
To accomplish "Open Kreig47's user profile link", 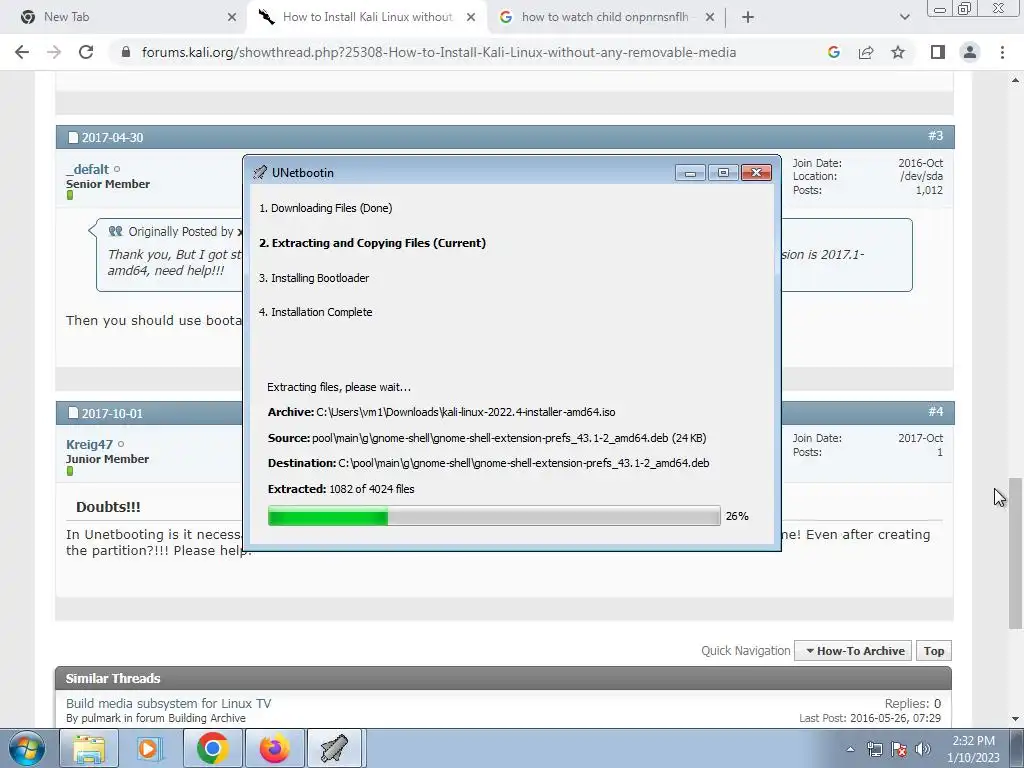I will click(x=89, y=445).
